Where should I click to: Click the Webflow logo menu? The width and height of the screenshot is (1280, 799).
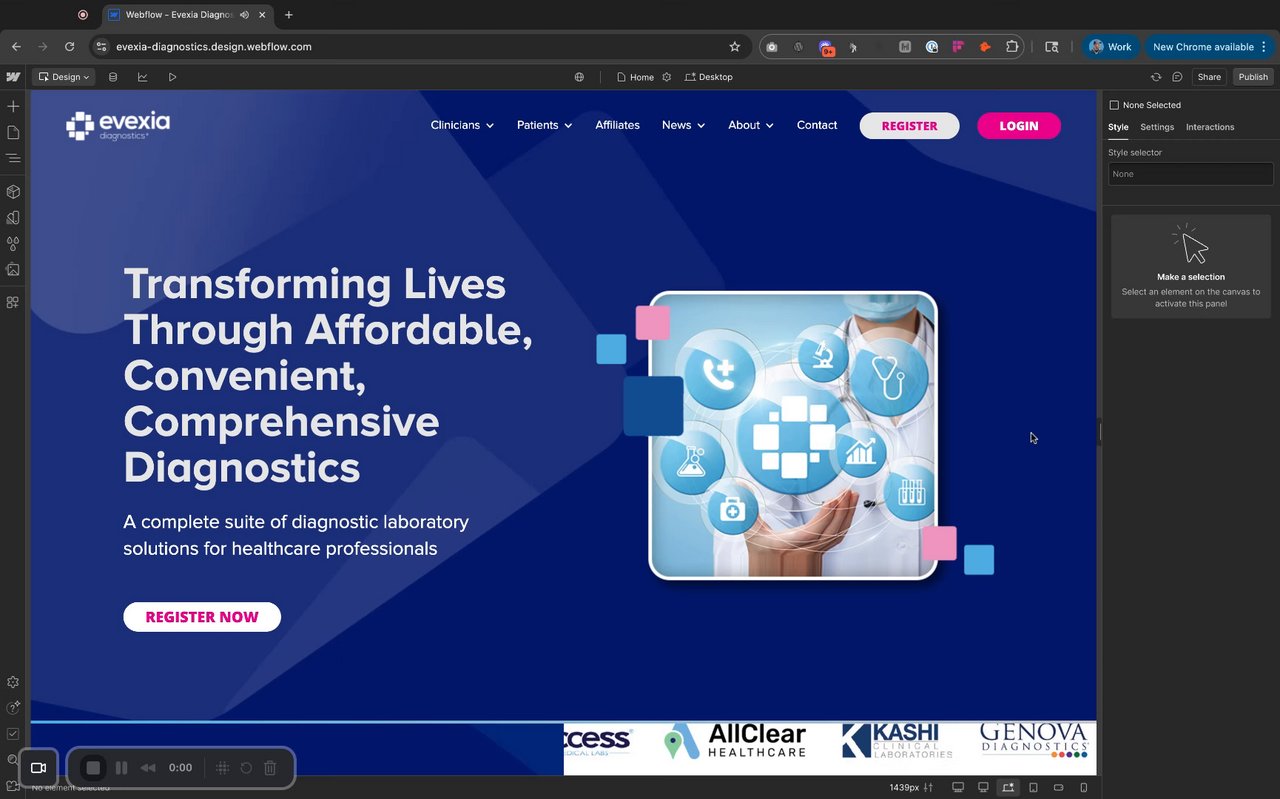13,77
